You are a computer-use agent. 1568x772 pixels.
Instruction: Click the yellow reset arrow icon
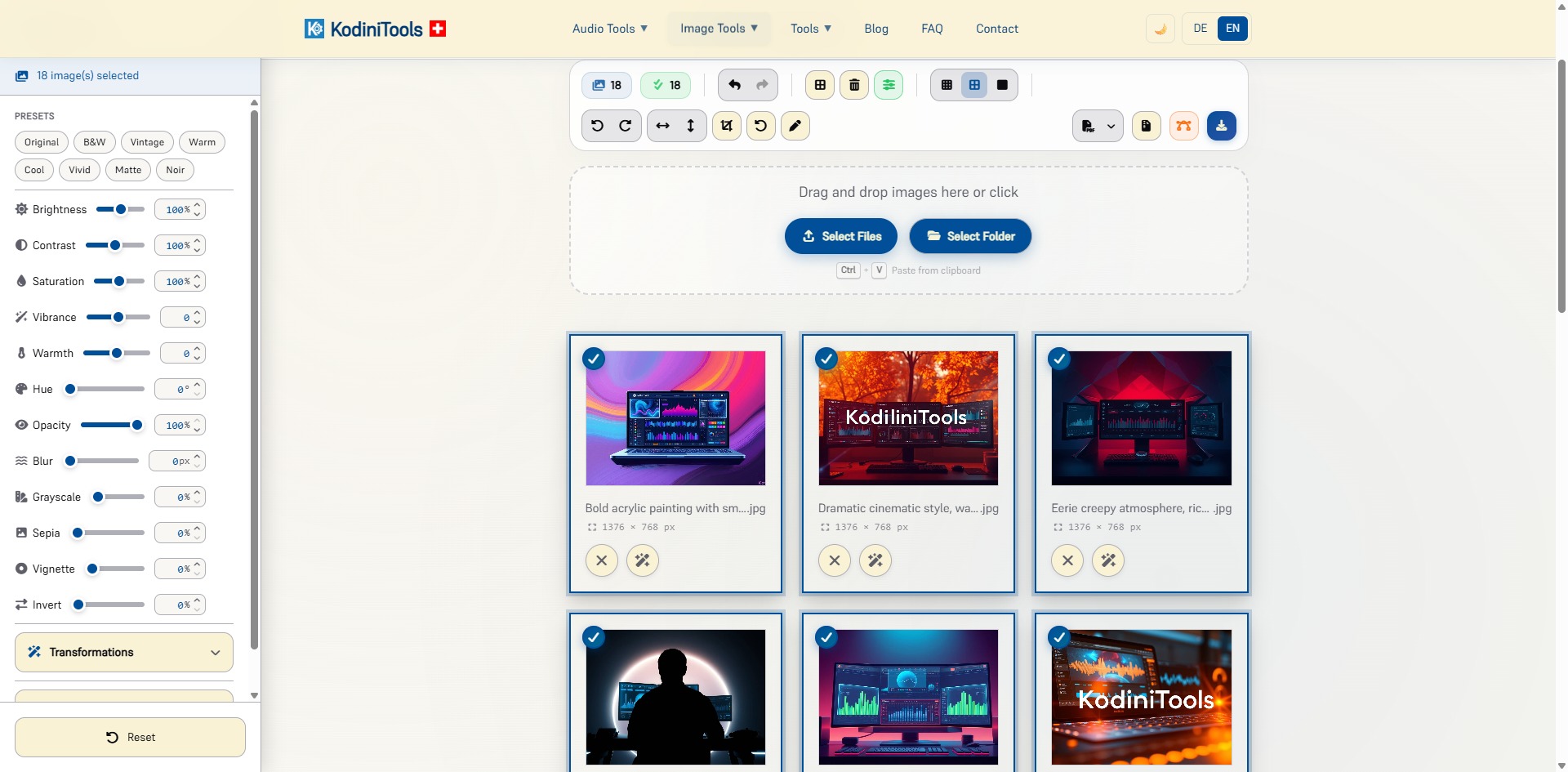[x=761, y=126]
